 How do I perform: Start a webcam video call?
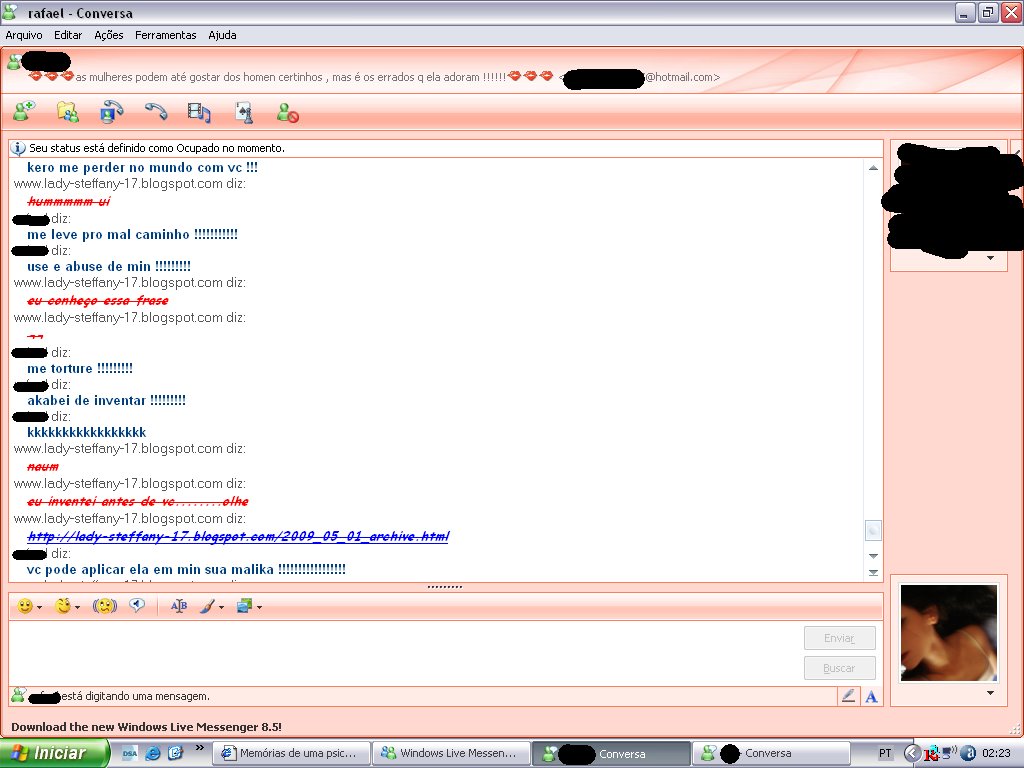(x=112, y=112)
